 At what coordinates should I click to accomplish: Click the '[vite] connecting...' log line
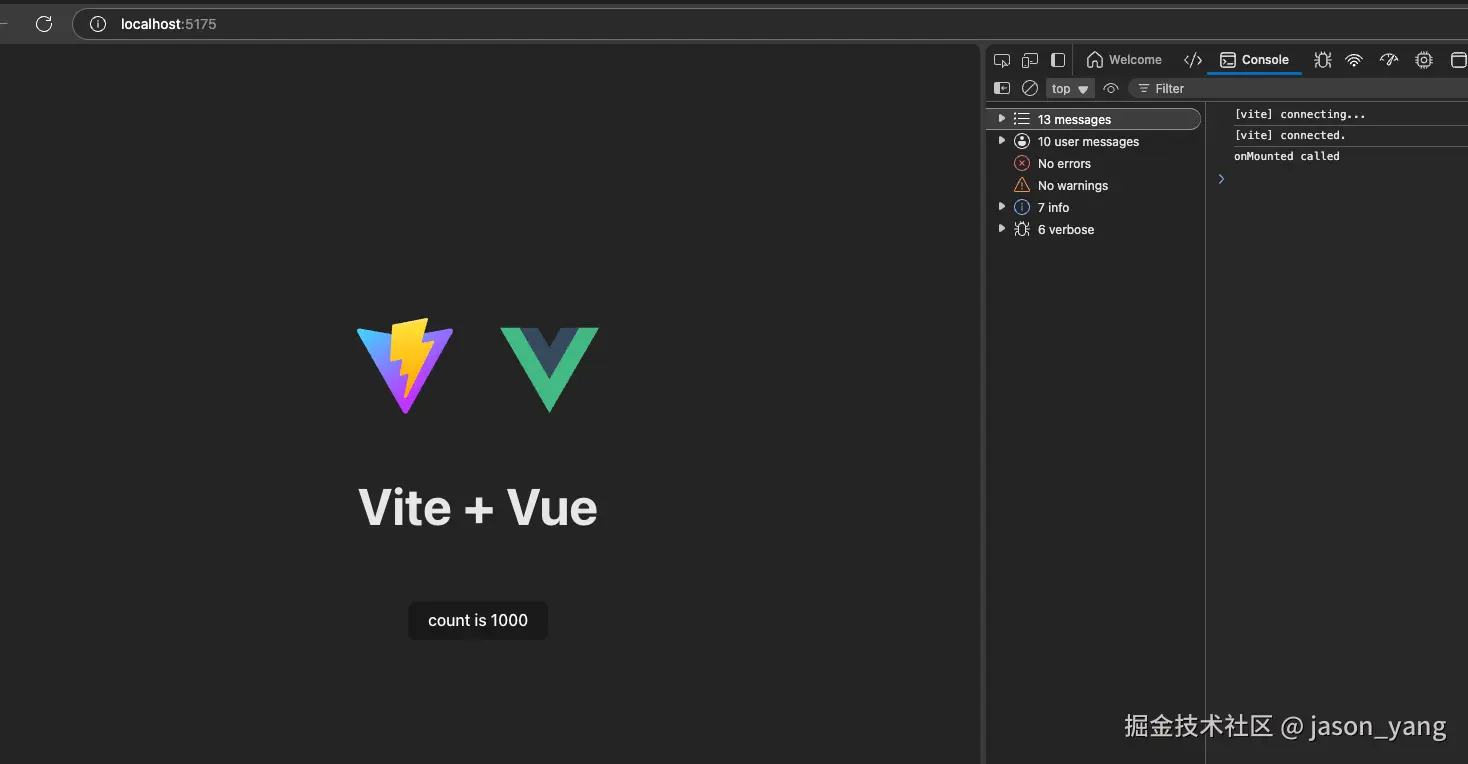(1299, 114)
